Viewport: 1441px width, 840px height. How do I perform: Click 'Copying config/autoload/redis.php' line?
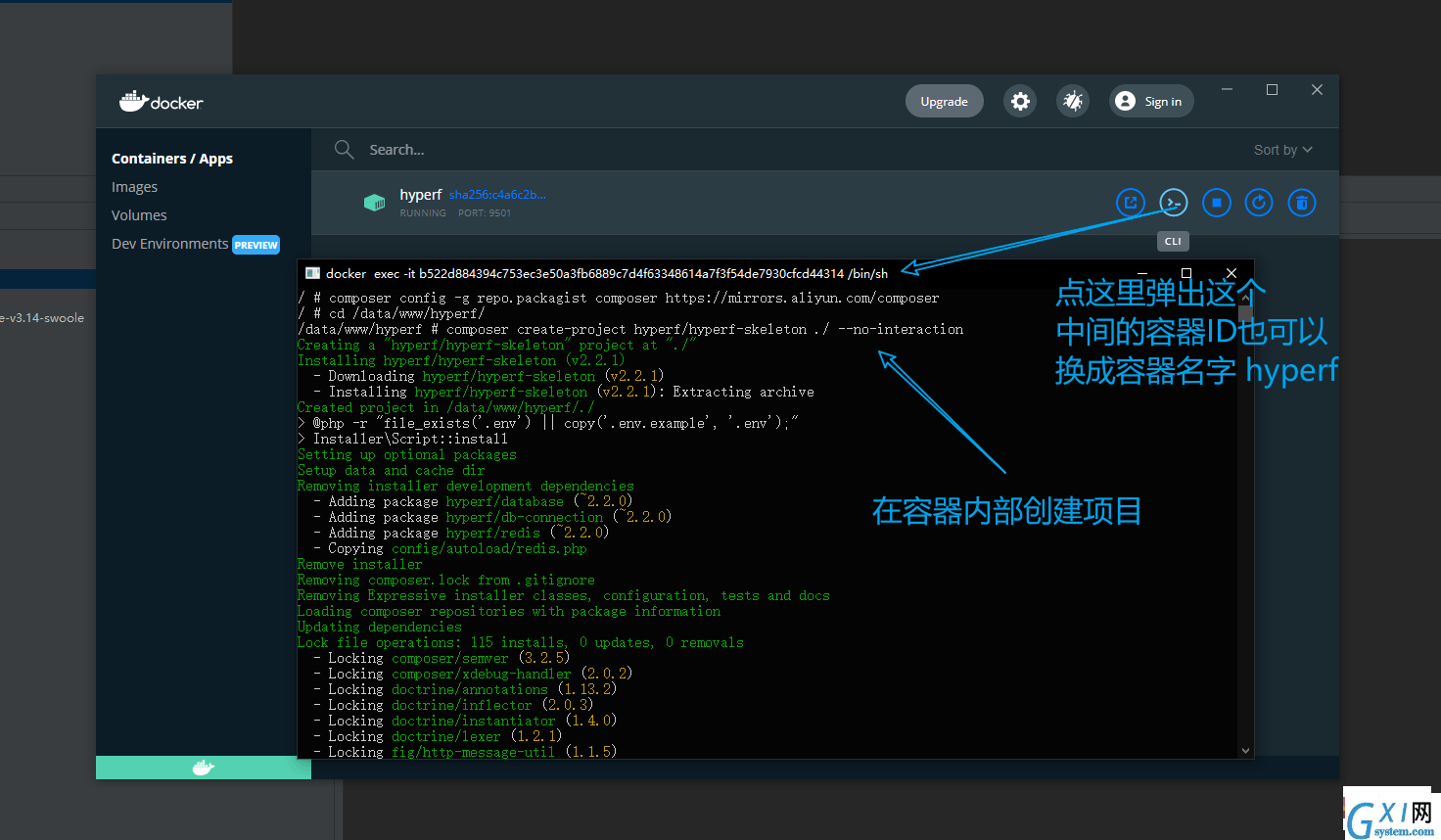[450, 548]
